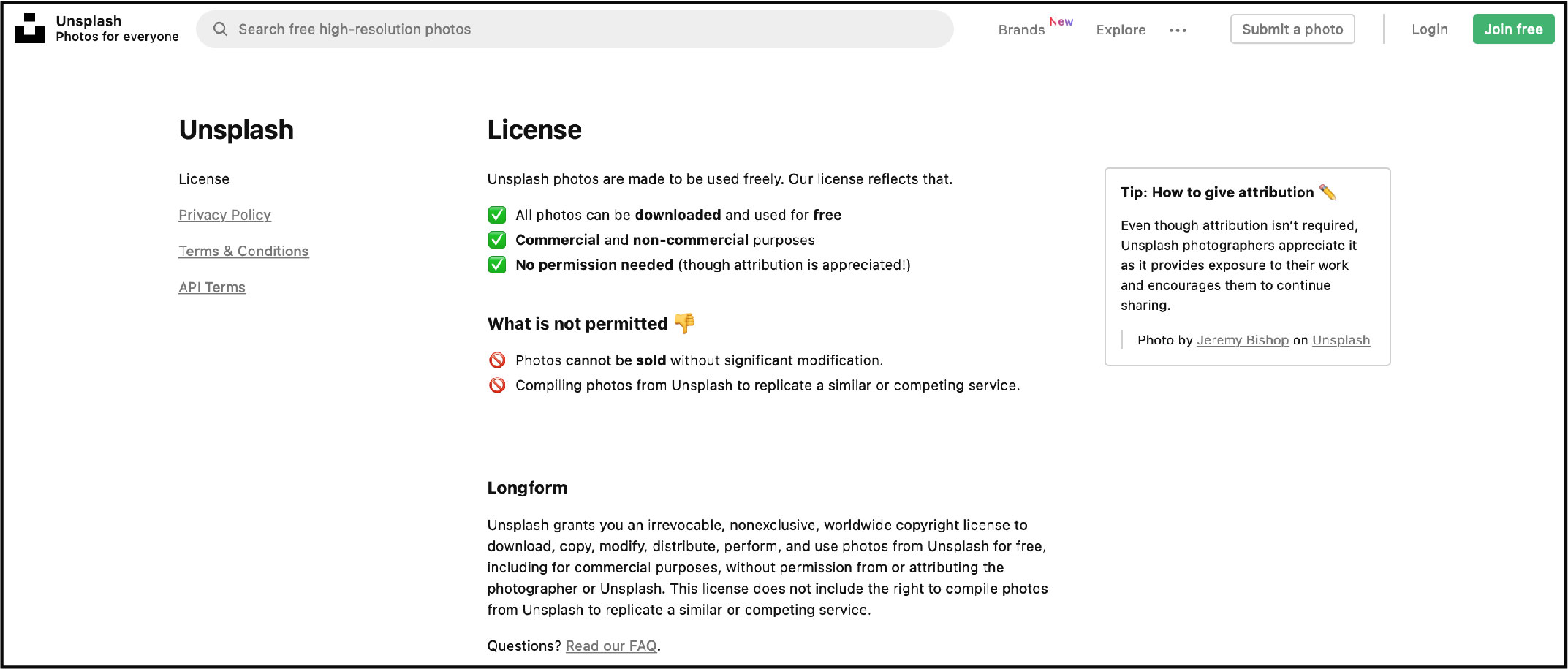Click the Login link
1568x669 pixels.
[1429, 29]
